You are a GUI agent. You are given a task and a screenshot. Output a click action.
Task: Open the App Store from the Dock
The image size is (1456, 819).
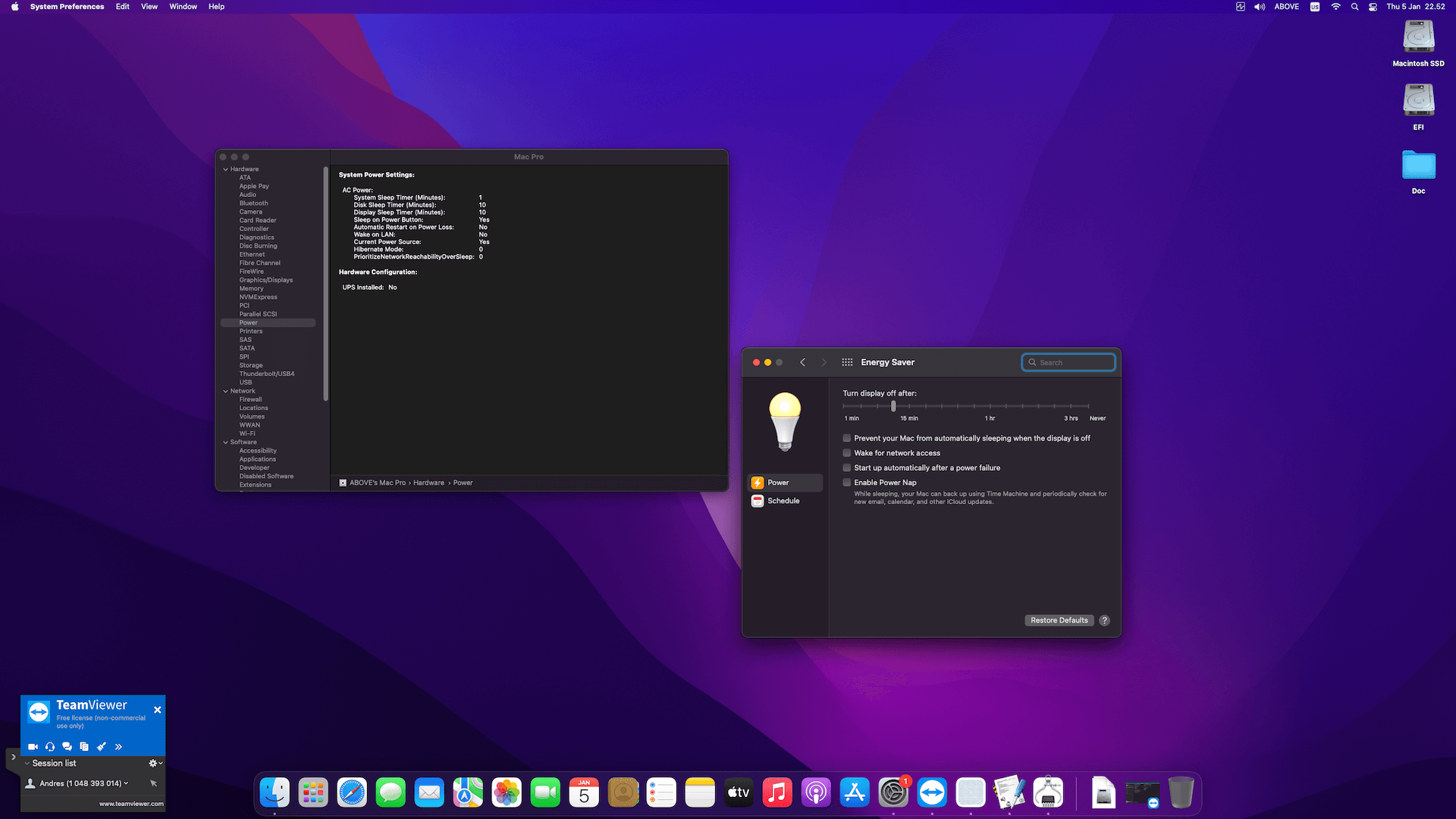(x=855, y=793)
